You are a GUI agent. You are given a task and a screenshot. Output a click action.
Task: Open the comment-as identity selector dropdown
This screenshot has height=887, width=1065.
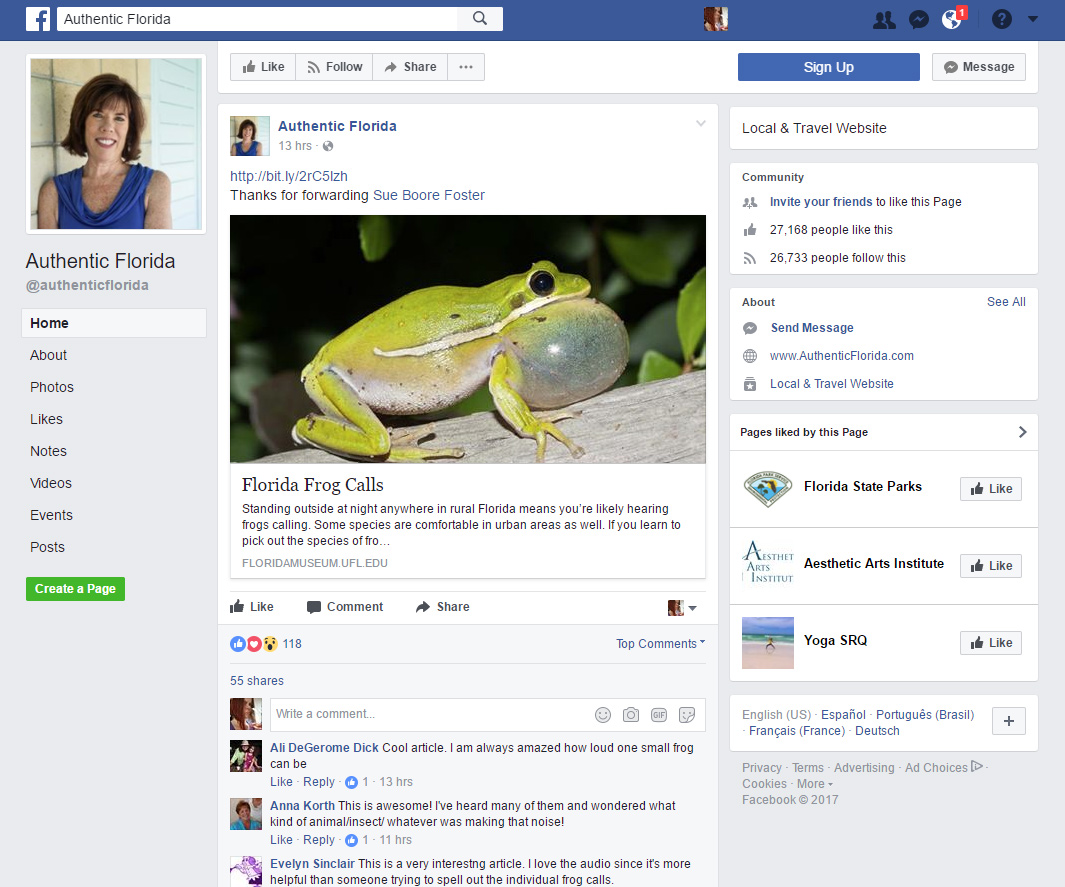tap(683, 608)
